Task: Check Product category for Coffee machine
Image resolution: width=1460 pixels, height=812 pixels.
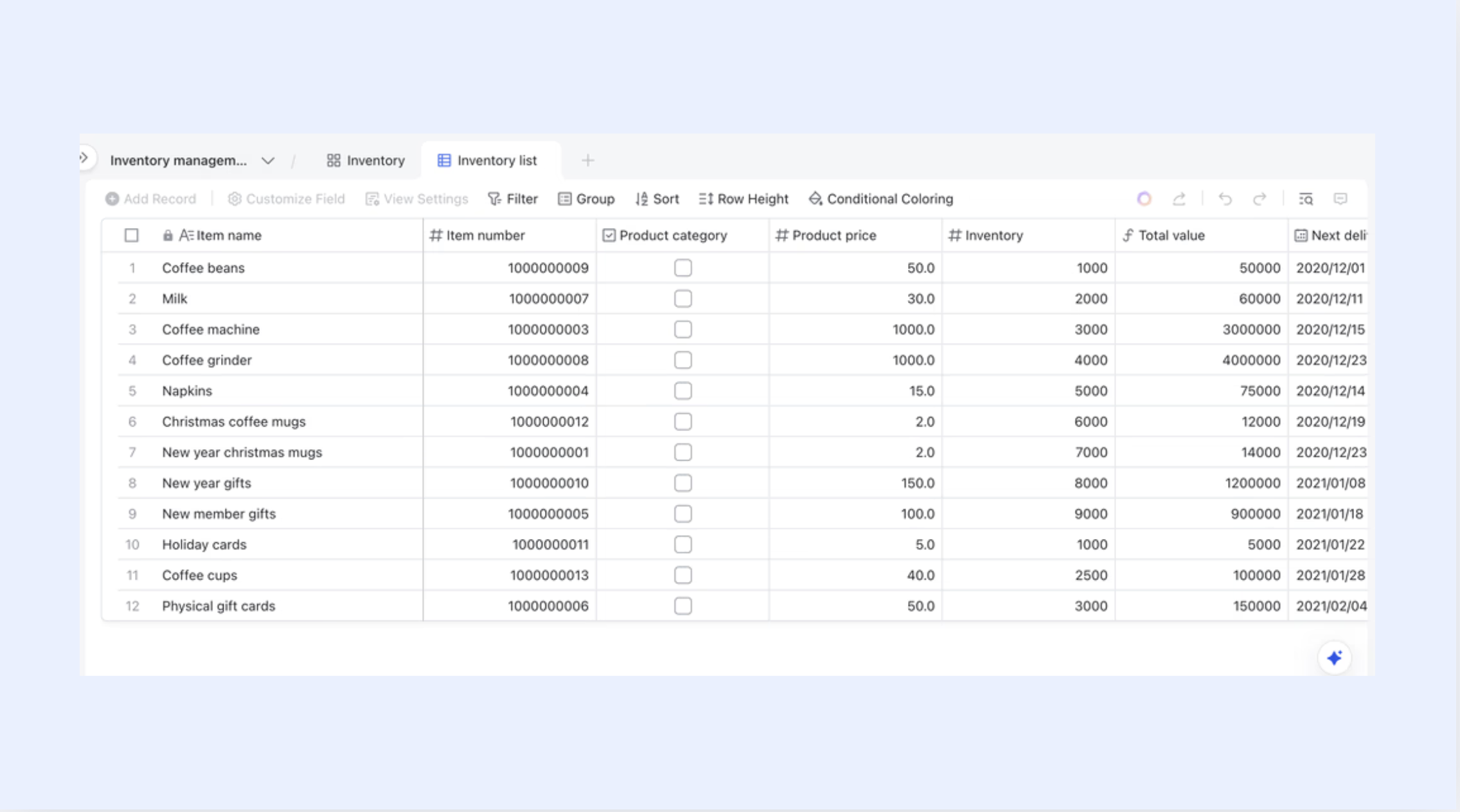Action: point(683,330)
